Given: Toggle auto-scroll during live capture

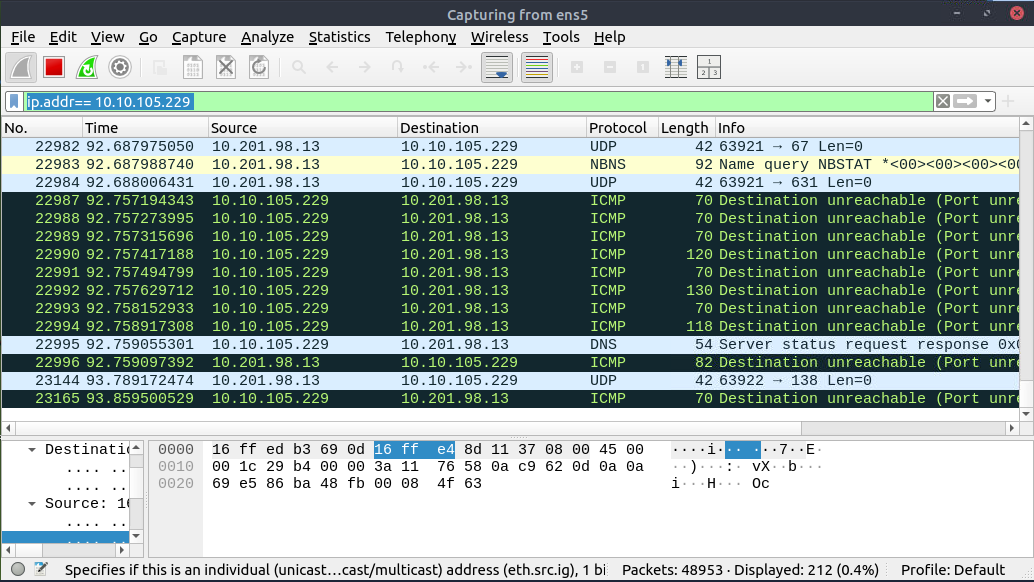Looking at the screenshot, I should pyautogui.click(x=497, y=67).
